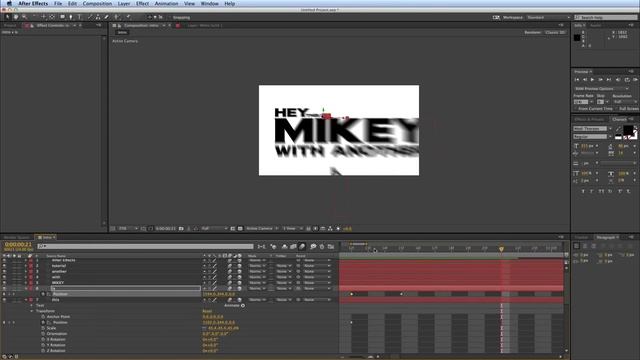Hide the 'tutorial' layer with its eye icon
640x360 pixels.
pos(4,266)
